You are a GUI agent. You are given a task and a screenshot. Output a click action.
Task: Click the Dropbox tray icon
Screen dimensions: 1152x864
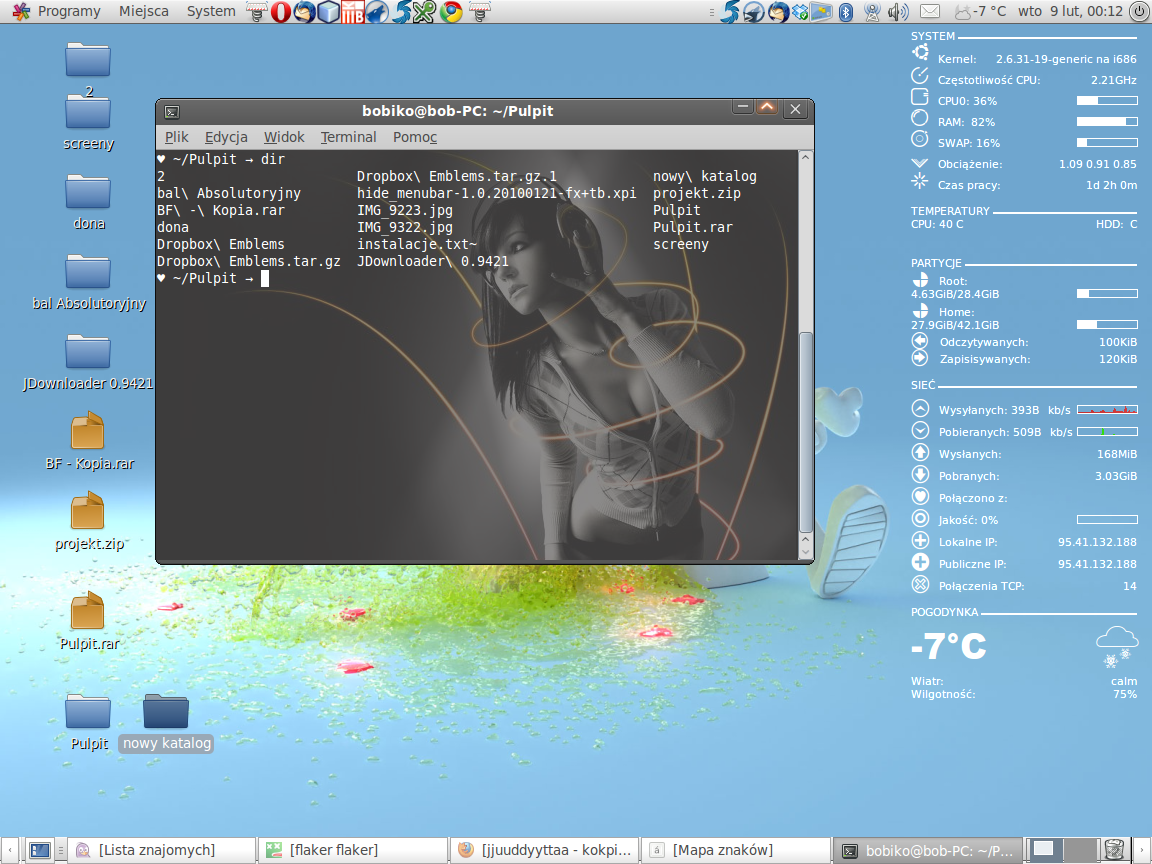pyautogui.click(x=800, y=12)
